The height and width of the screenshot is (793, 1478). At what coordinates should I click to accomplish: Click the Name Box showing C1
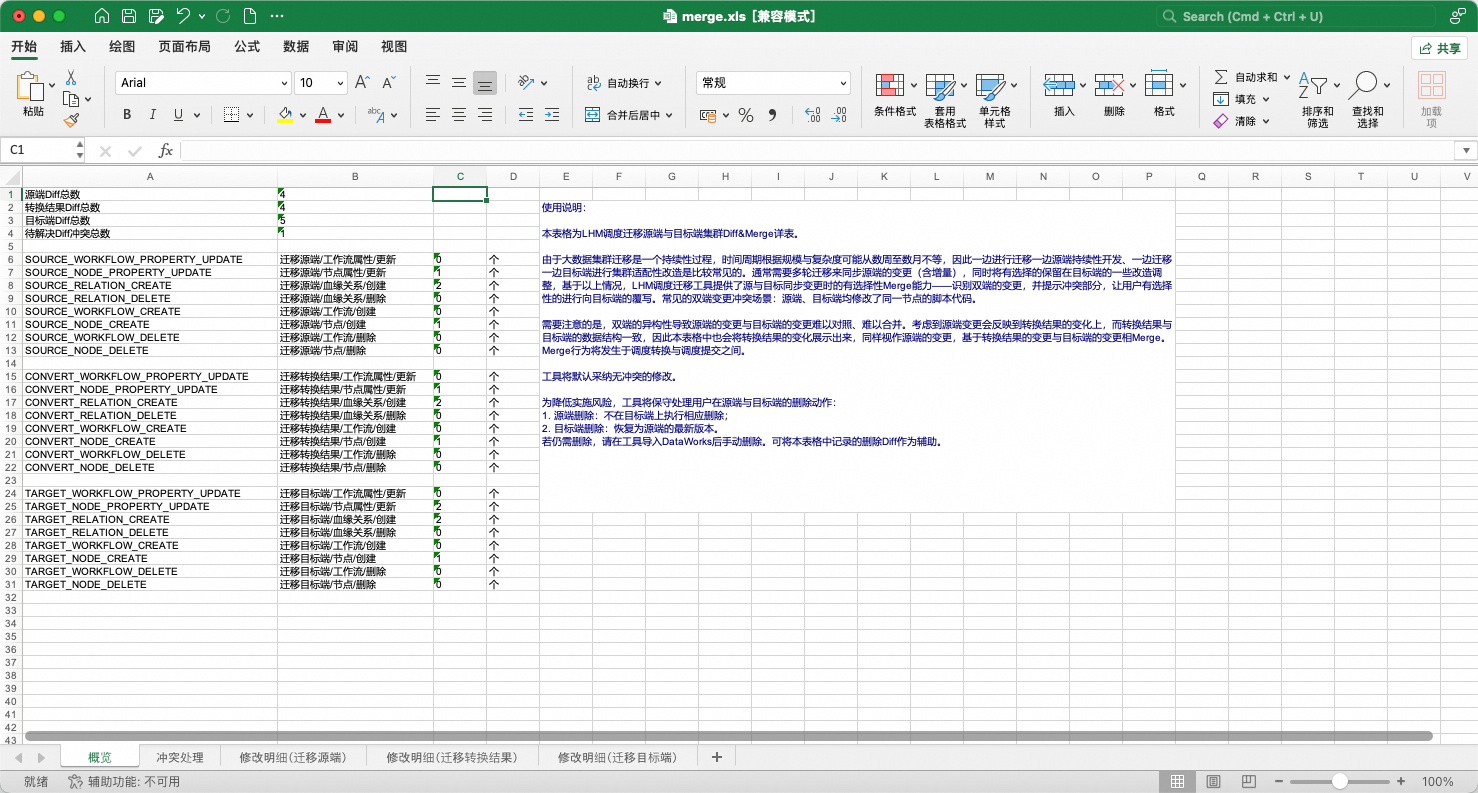tap(40, 150)
